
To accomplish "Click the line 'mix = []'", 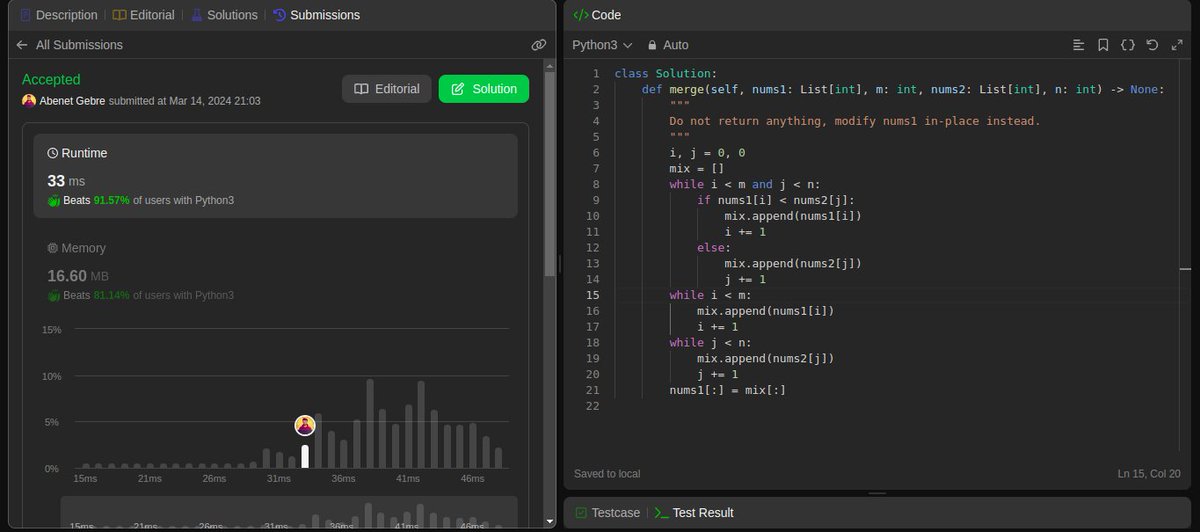I will point(696,169).
